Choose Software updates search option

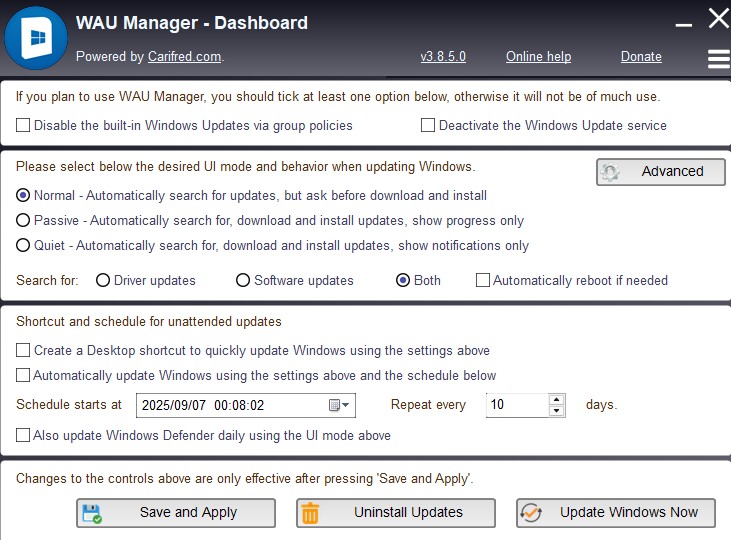pos(243,281)
